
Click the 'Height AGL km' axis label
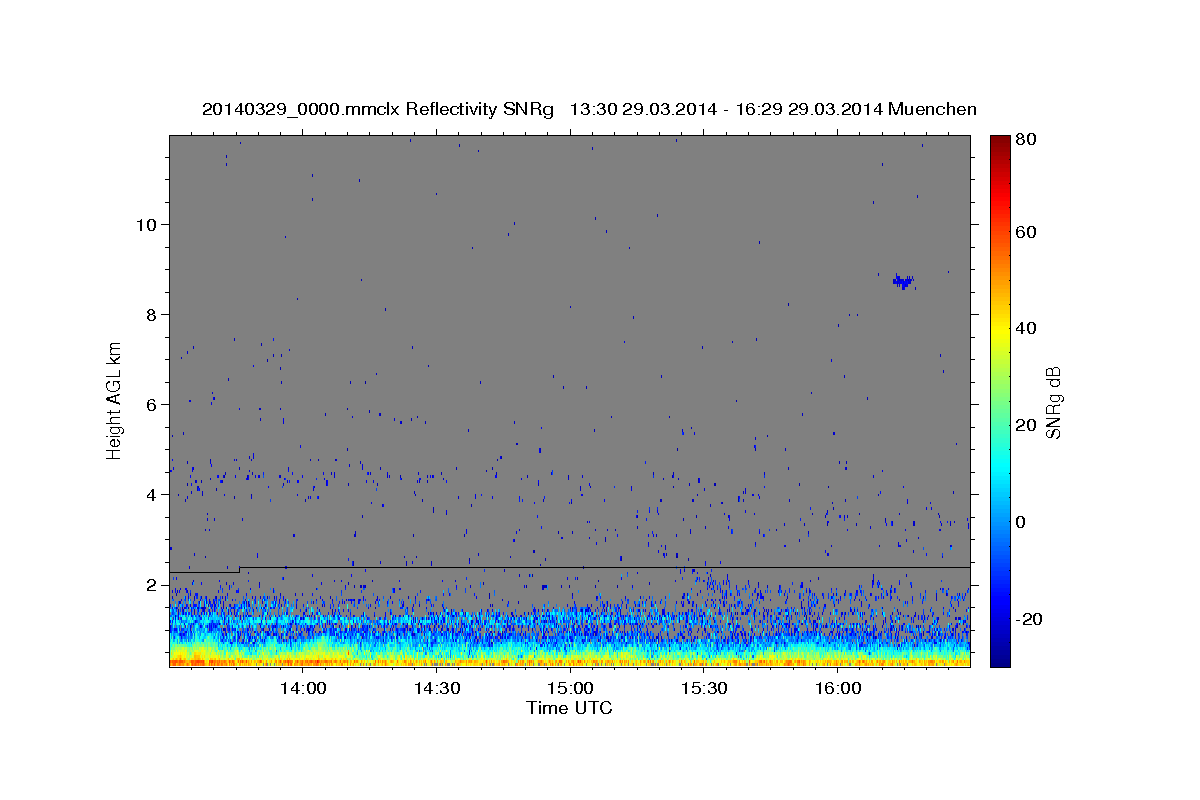point(115,402)
